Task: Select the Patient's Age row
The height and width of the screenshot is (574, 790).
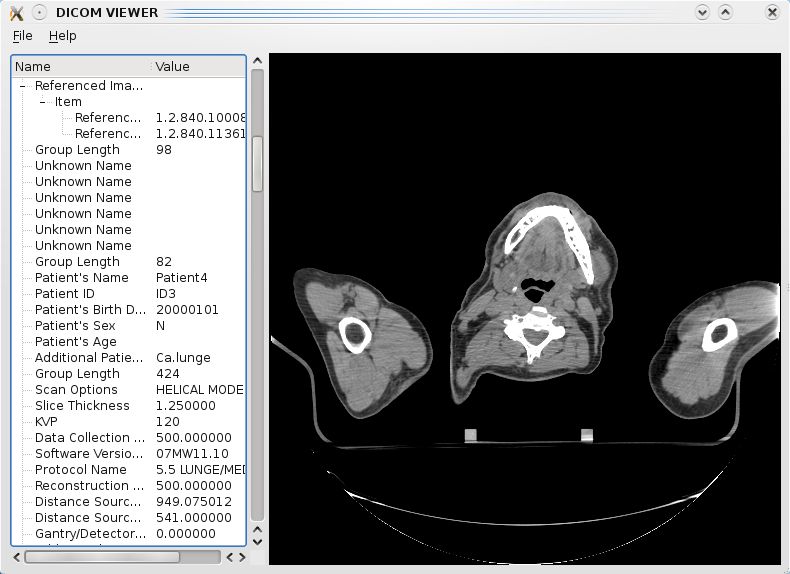Action: click(128, 342)
